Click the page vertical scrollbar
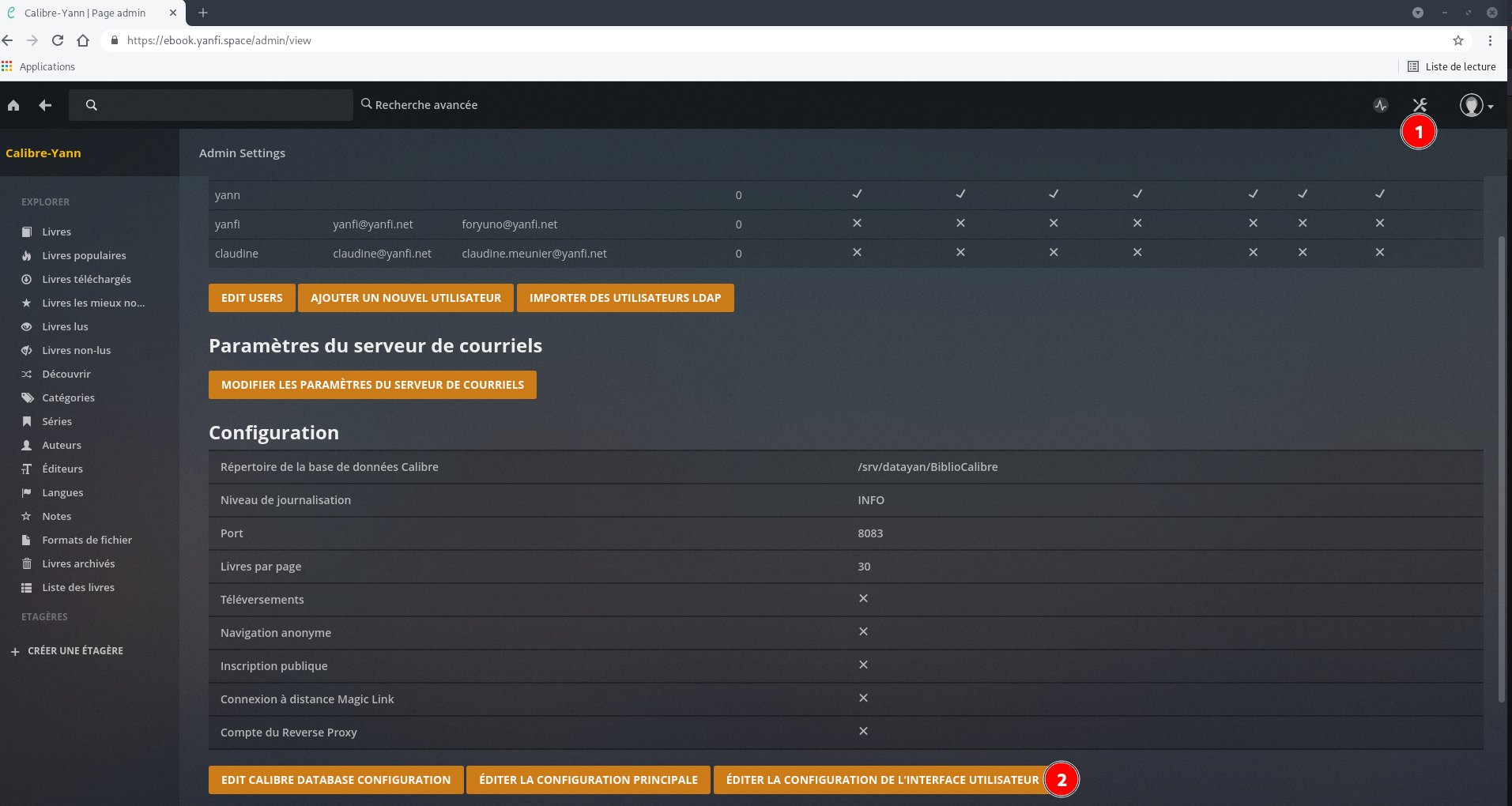The width and height of the screenshot is (1512, 806). pyautogui.click(x=1502, y=466)
